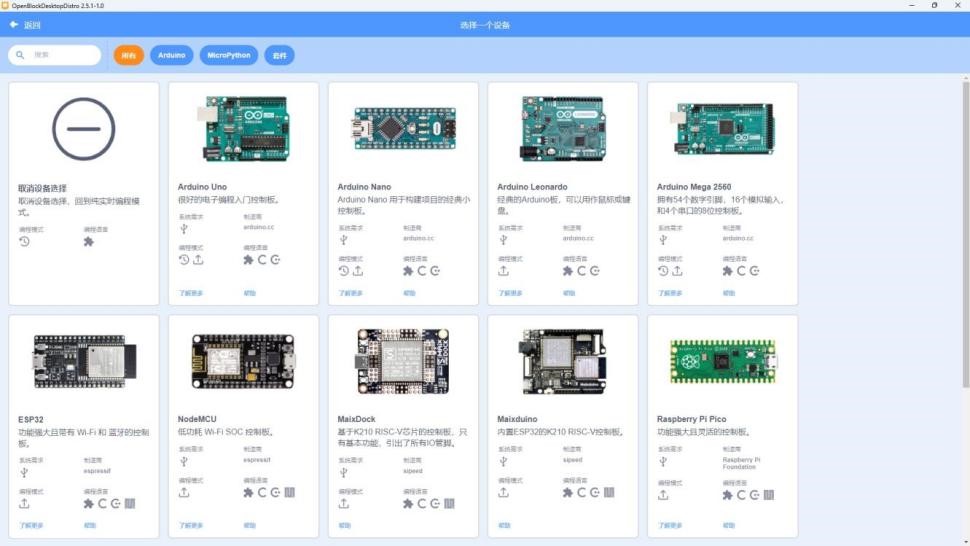The height and width of the screenshot is (546, 970).
Task: Click MicroPython language icon on NodeMCU card
Action: pyautogui.click(x=290, y=492)
